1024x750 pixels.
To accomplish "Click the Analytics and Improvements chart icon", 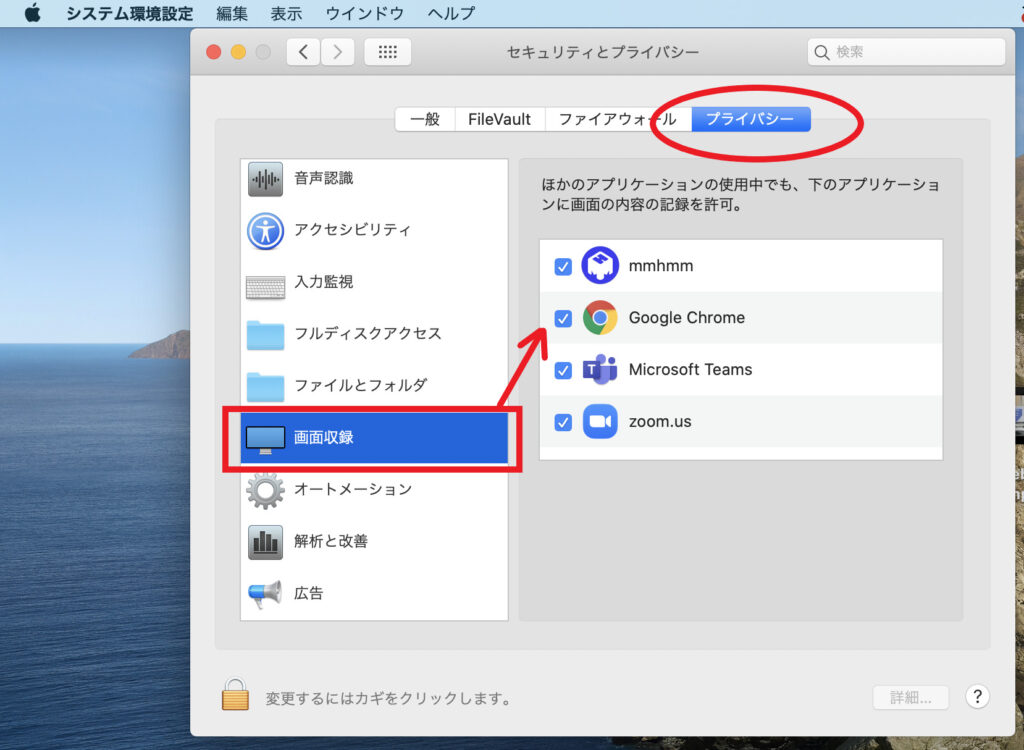I will click(x=265, y=542).
